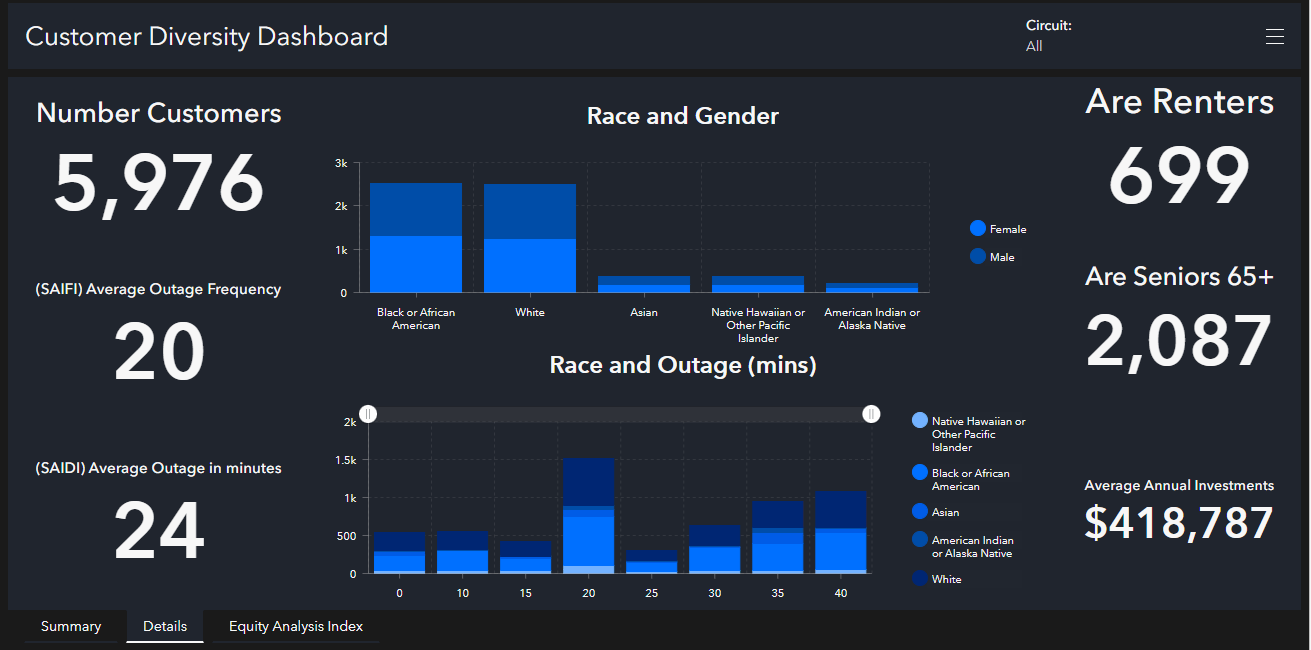
Task: Click the left handle of the outage range slider
Action: [x=368, y=413]
